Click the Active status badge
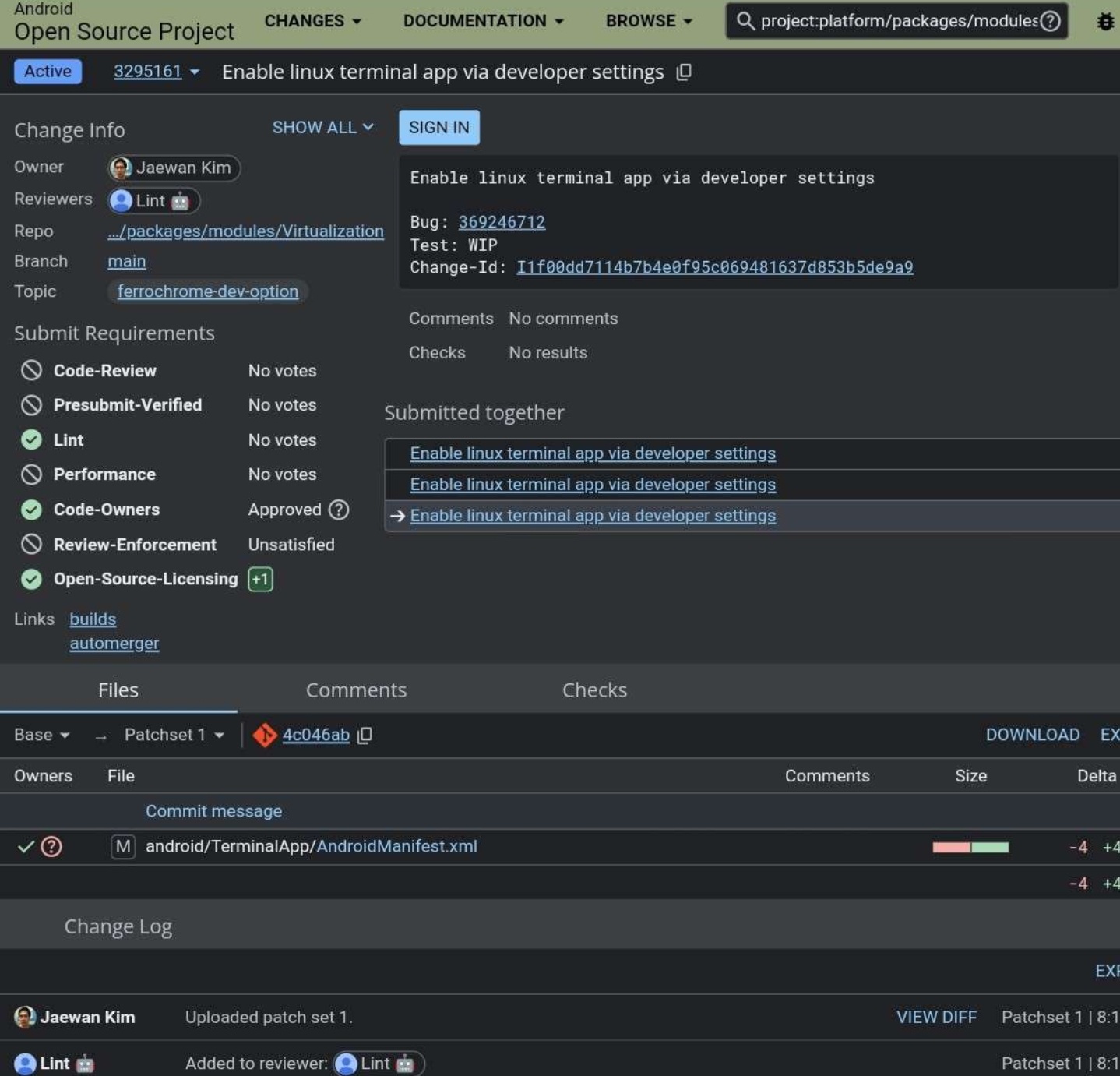1120x1076 pixels. [x=48, y=72]
